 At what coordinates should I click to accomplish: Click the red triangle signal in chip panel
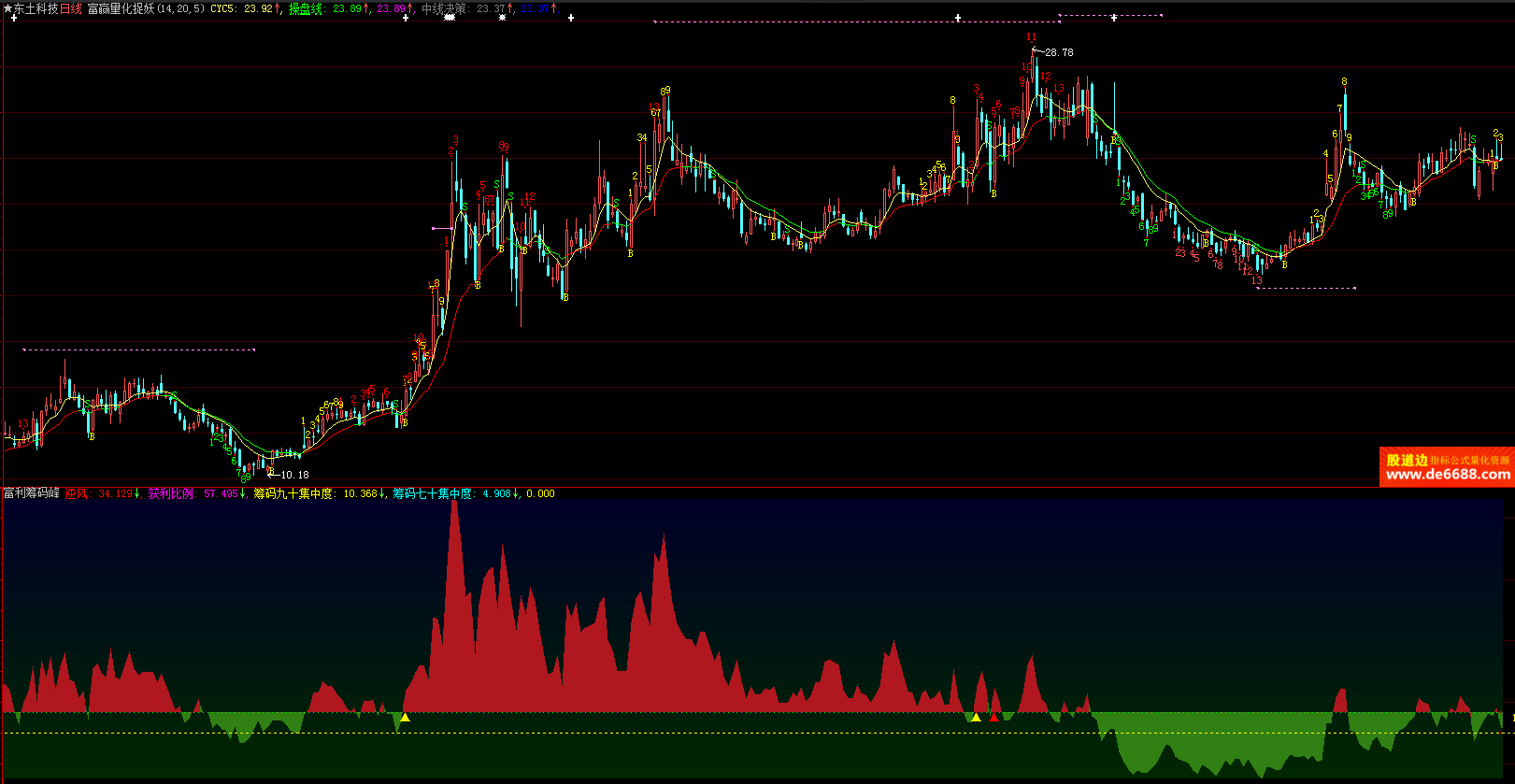coord(993,718)
